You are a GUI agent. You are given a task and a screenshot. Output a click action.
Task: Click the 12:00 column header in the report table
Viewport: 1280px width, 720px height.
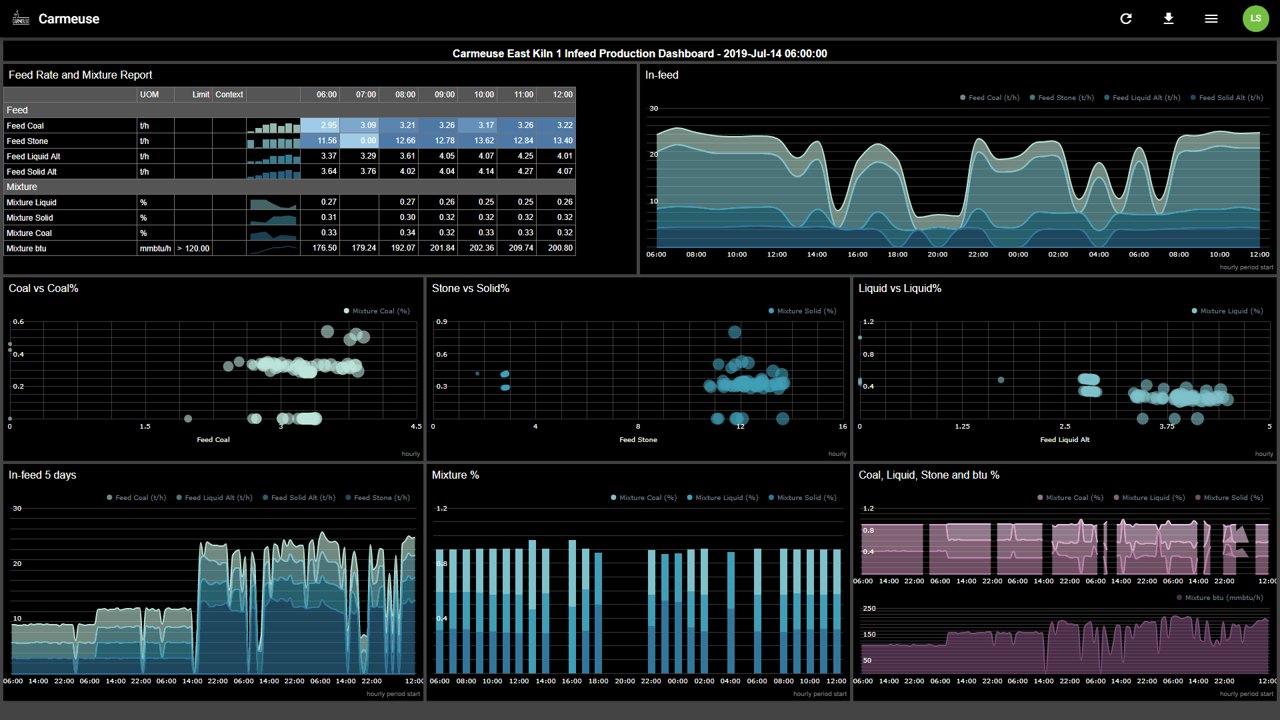(556, 95)
